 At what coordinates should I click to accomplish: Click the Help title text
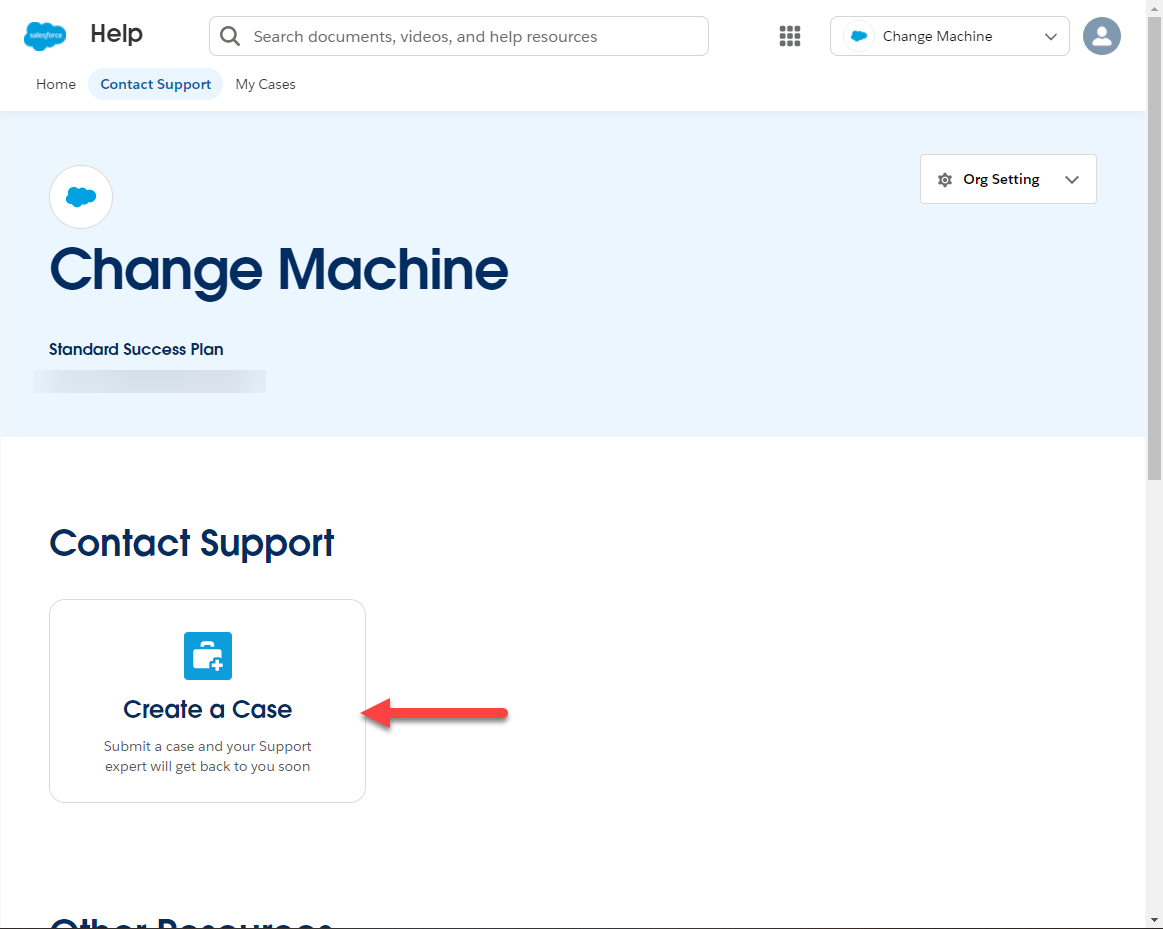116,33
